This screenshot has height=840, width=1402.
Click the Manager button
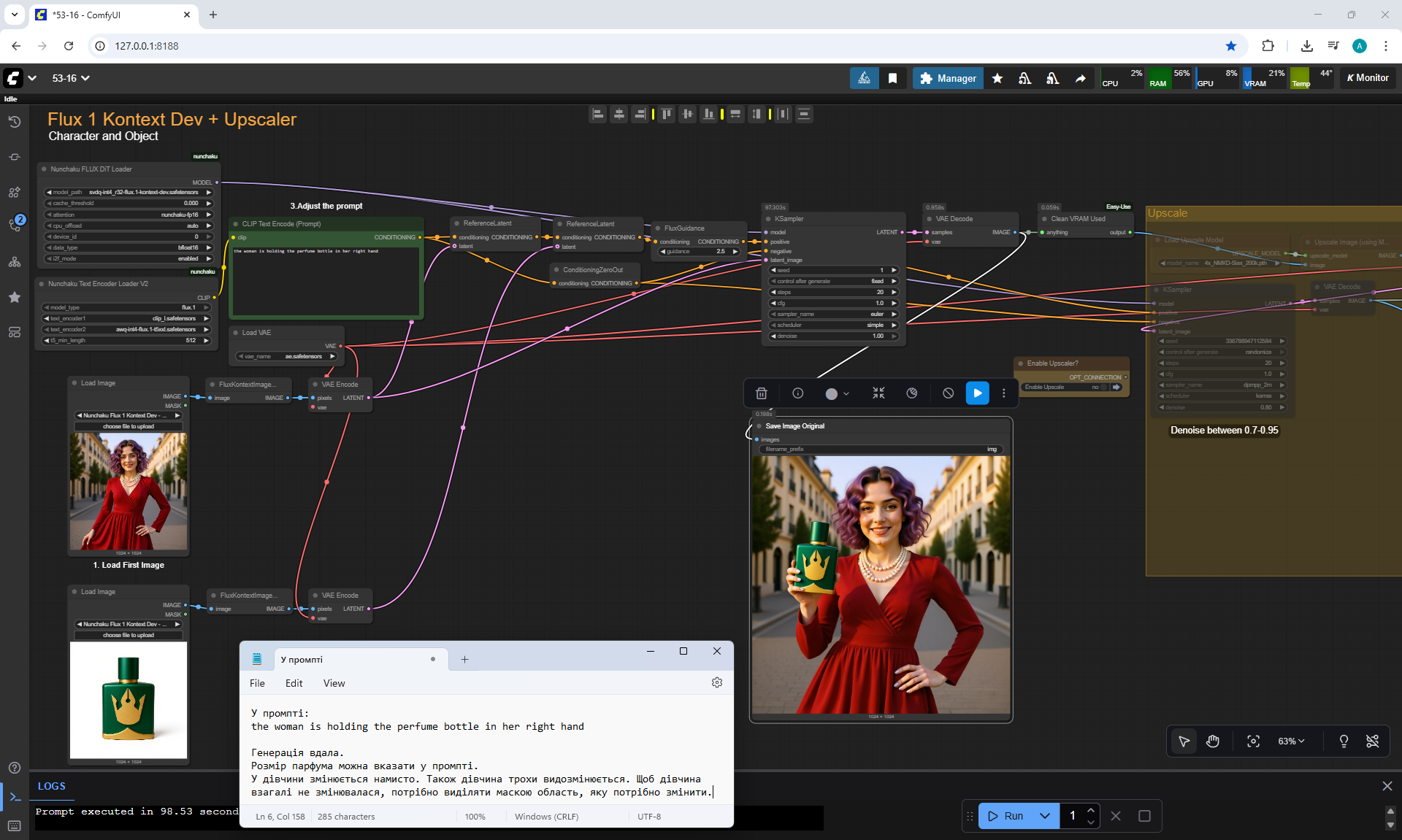[x=948, y=78]
